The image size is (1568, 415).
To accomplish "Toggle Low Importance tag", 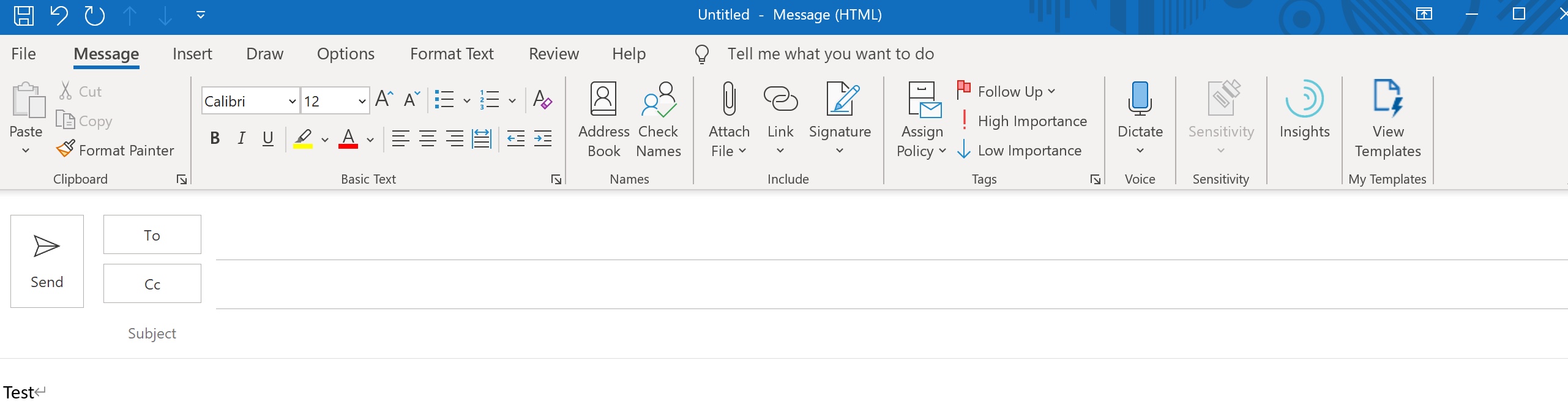I will pyautogui.click(x=1020, y=150).
